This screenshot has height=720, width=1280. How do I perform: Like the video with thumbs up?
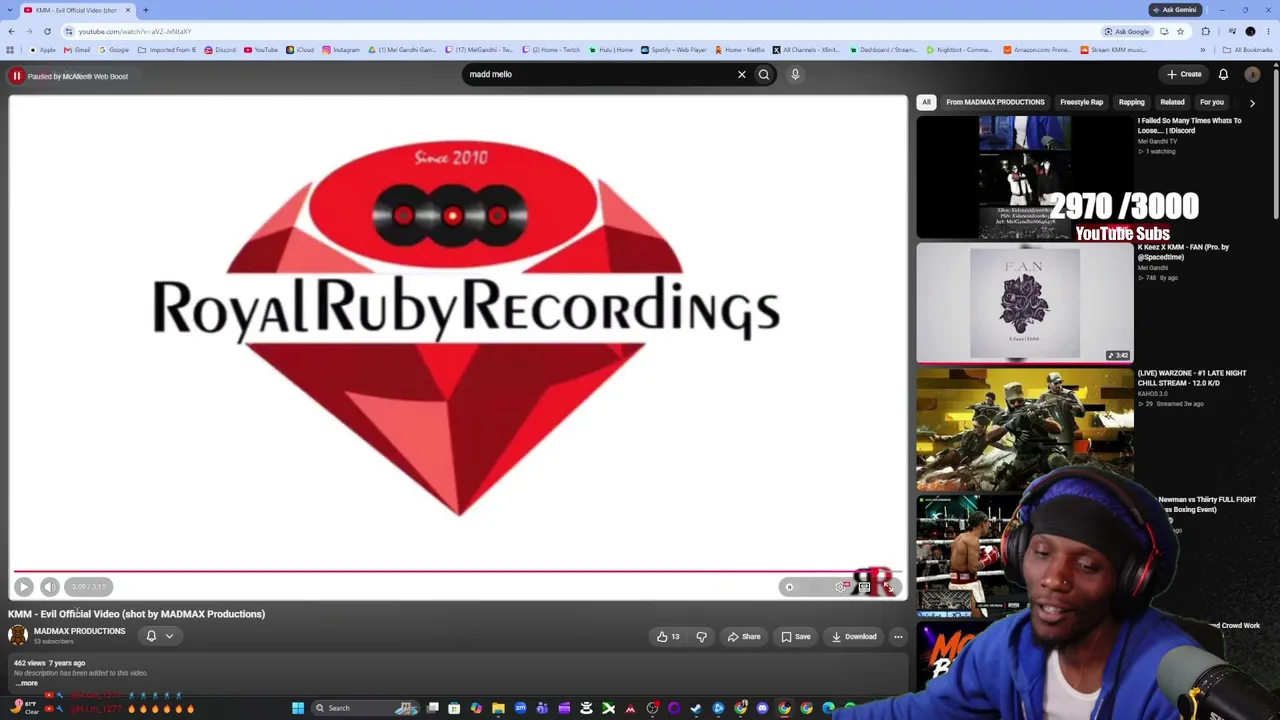[668, 636]
